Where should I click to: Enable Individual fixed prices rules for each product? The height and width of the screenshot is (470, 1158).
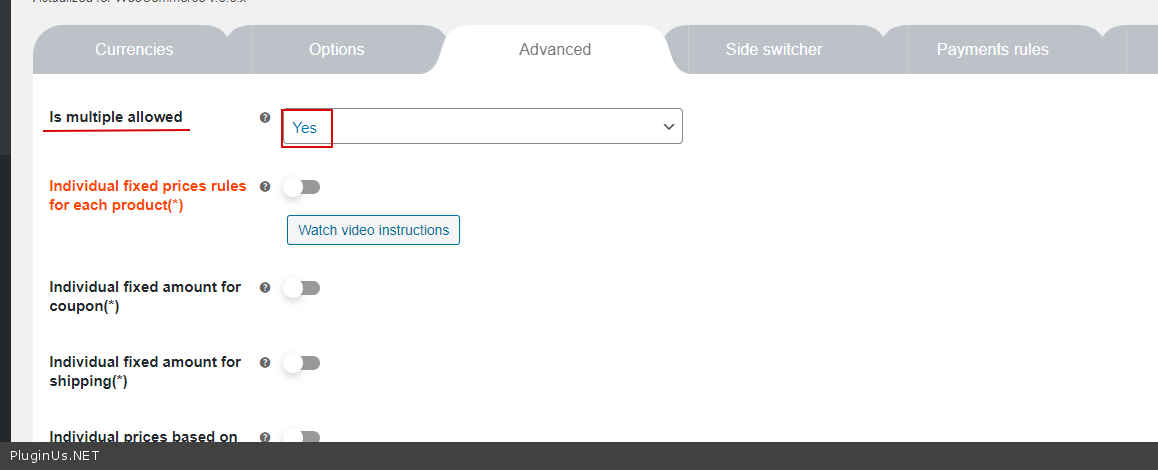point(301,187)
